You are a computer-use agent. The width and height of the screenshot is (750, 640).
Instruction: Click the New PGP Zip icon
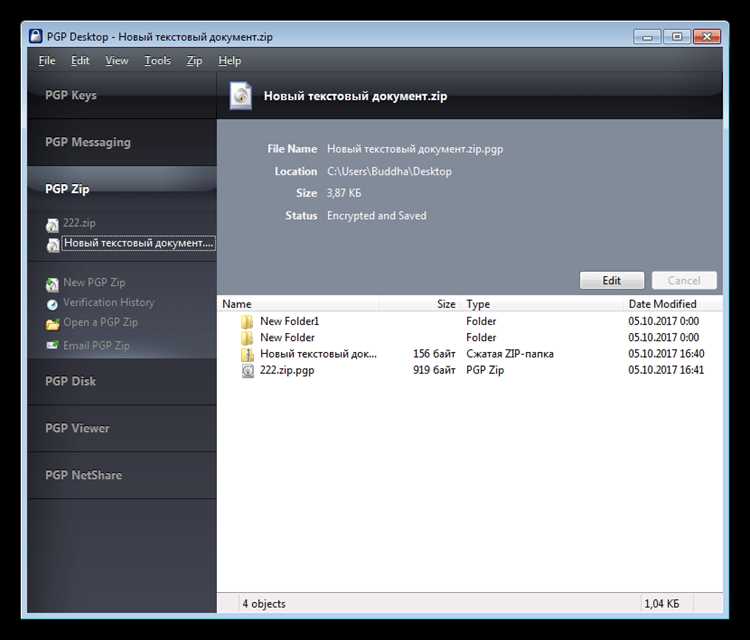[x=52, y=284]
